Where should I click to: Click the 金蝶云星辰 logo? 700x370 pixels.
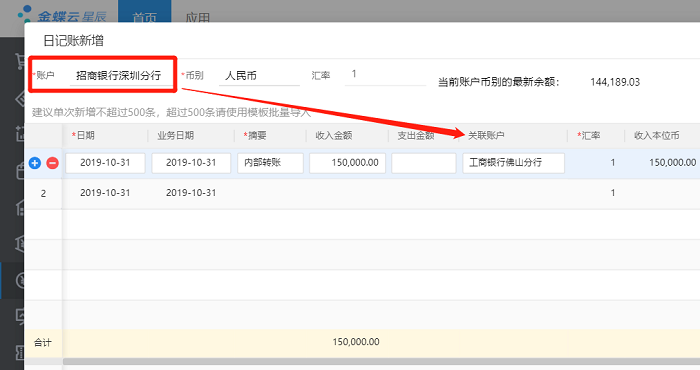[x=62, y=15]
